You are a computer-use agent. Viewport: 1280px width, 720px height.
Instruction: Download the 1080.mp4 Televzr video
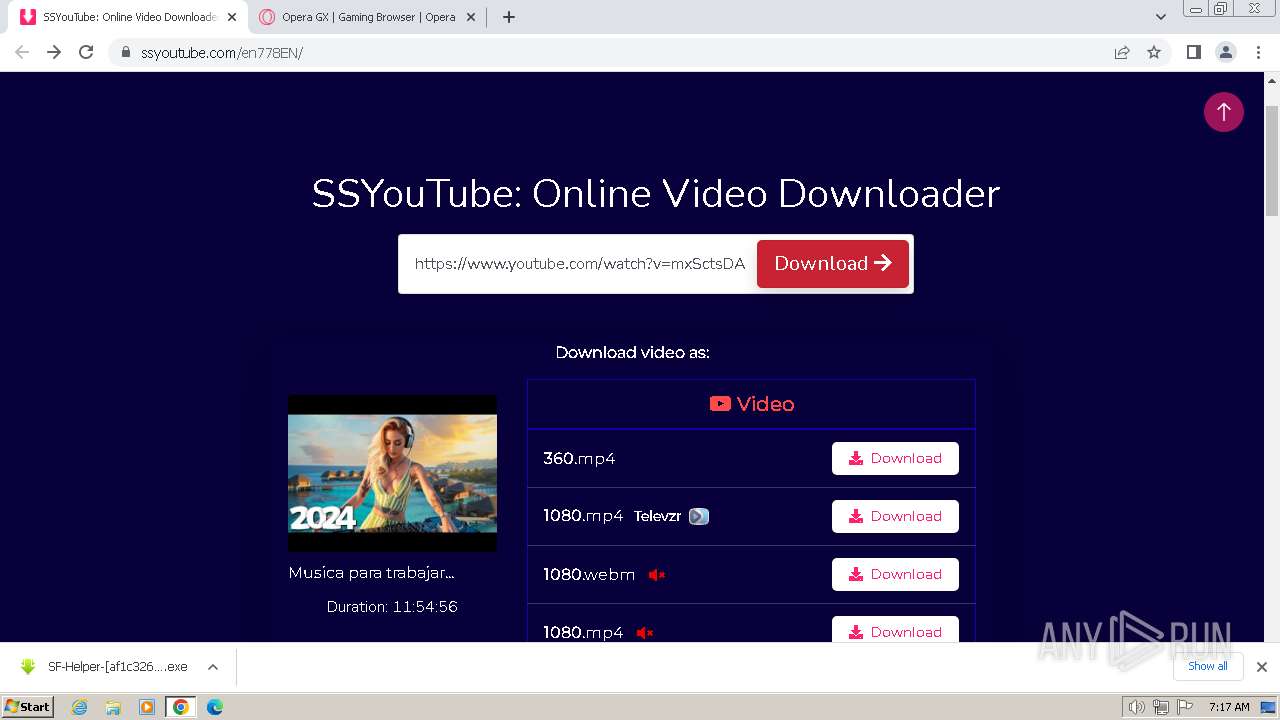point(895,516)
